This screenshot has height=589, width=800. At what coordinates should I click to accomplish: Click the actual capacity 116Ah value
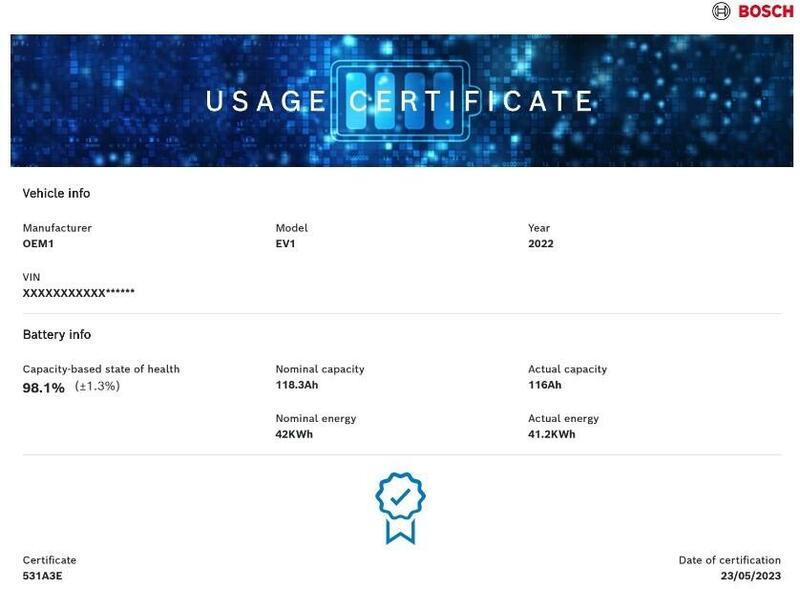pos(545,385)
